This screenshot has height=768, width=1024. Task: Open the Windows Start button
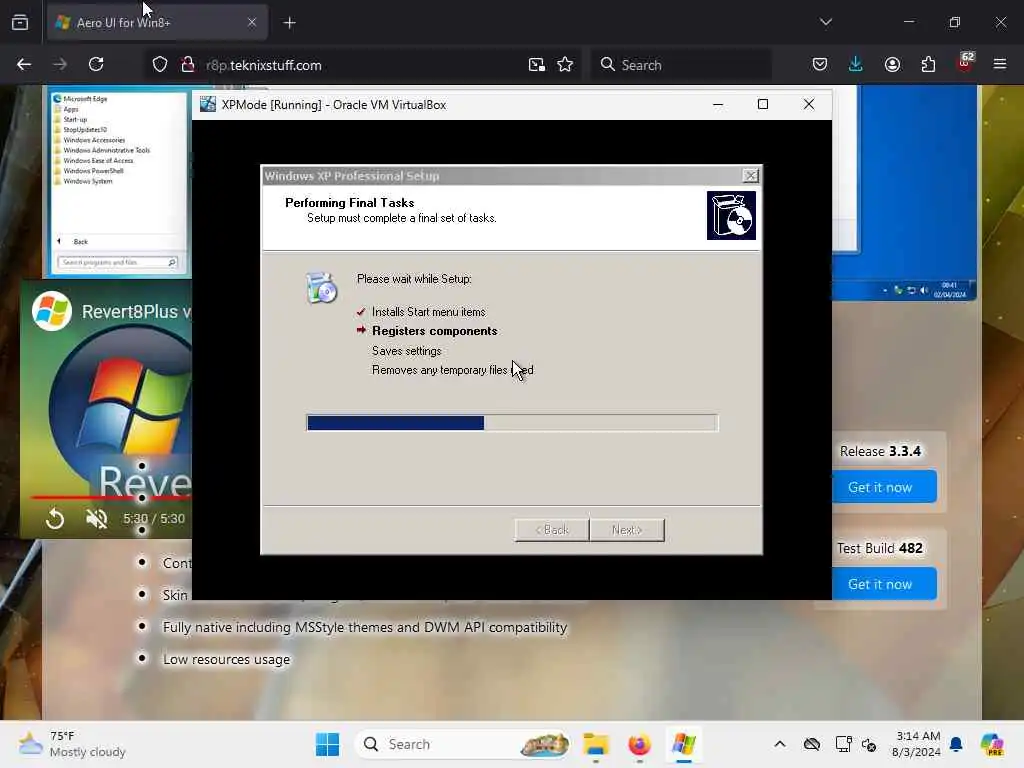point(327,744)
